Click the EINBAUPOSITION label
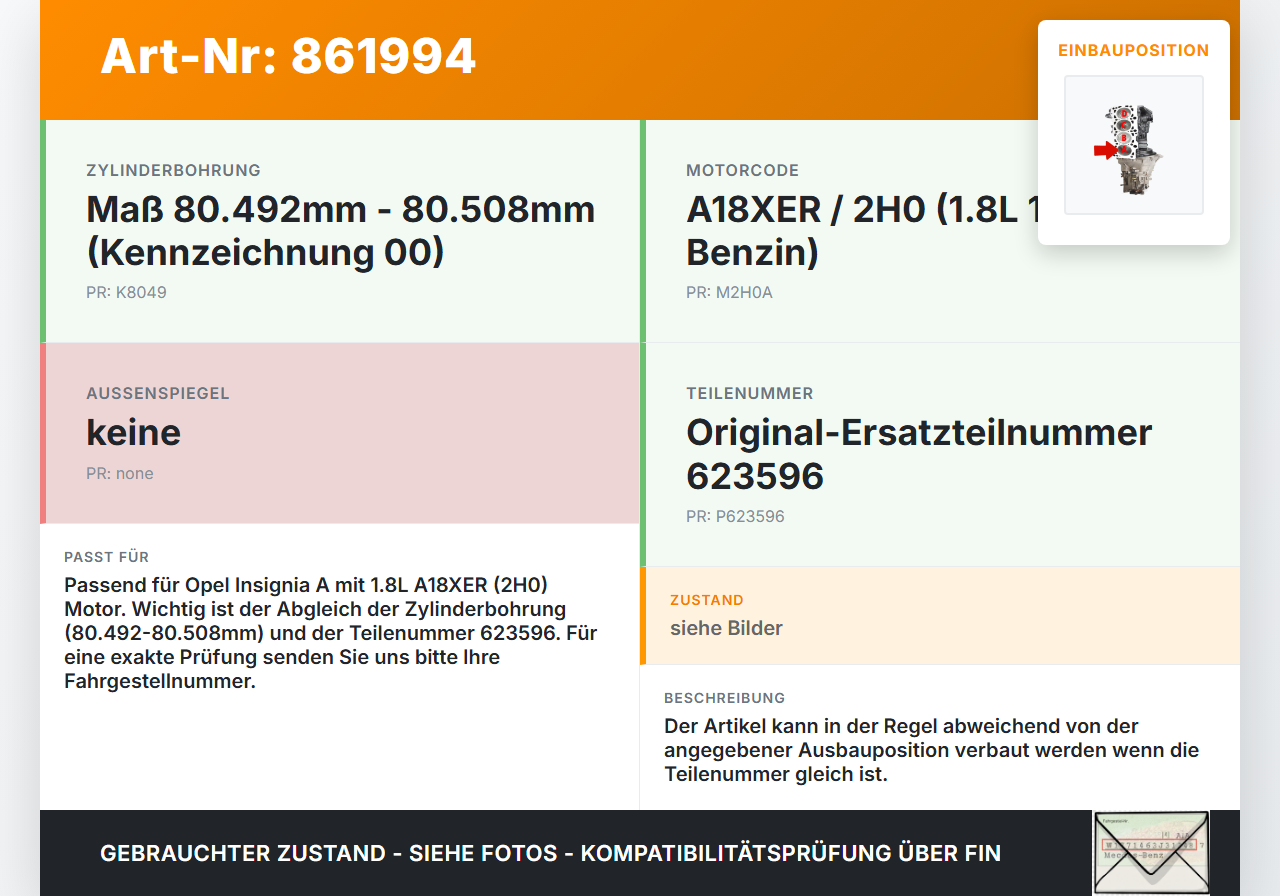The width and height of the screenshot is (1280, 896). tap(1134, 50)
